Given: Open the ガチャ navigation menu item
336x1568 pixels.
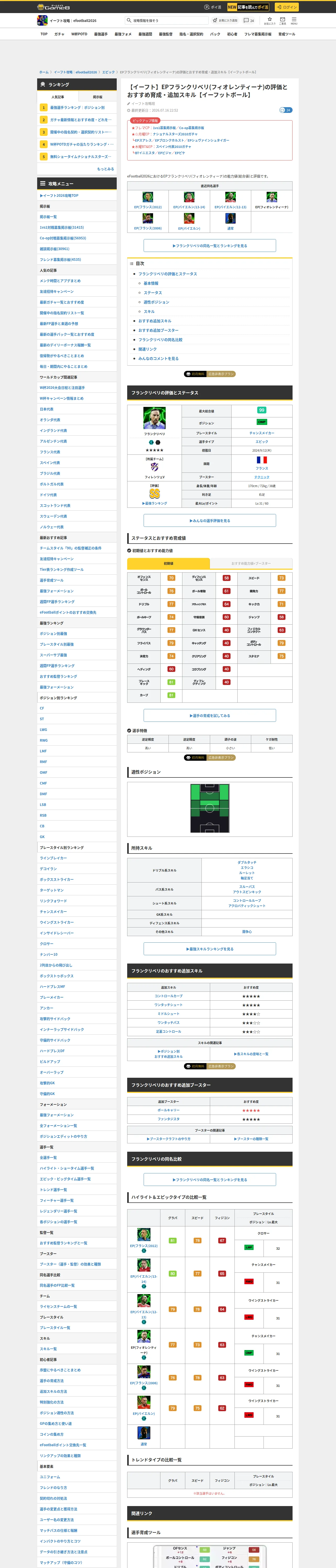Looking at the screenshot, I should click(59, 34).
